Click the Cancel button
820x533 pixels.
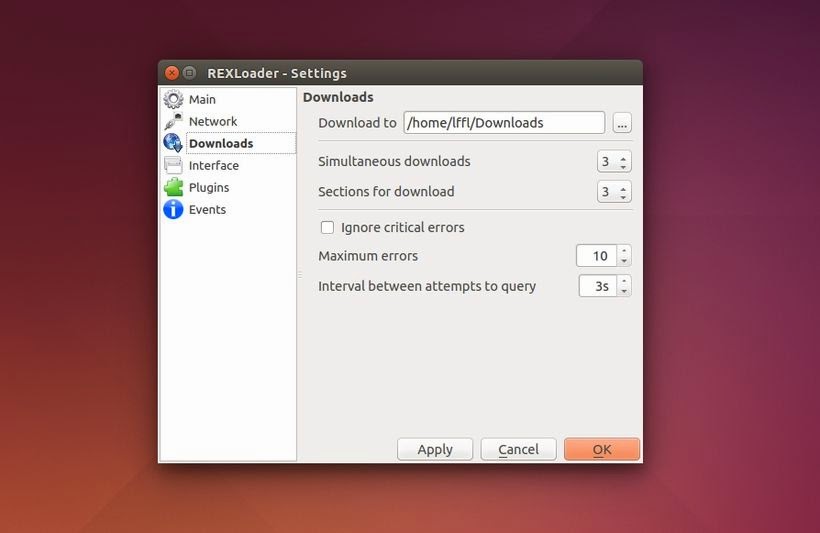pos(518,449)
